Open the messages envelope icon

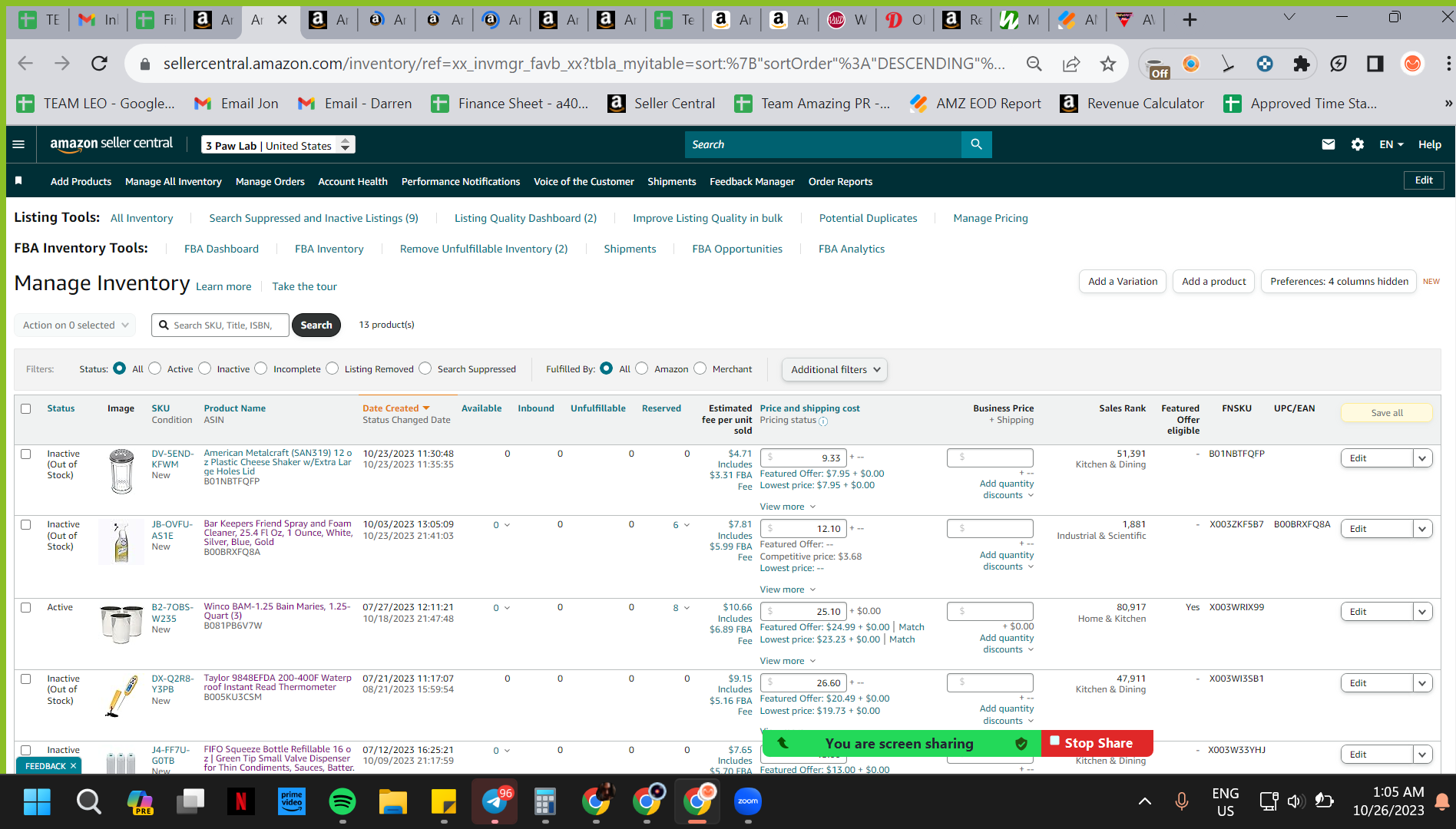coord(1329,144)
